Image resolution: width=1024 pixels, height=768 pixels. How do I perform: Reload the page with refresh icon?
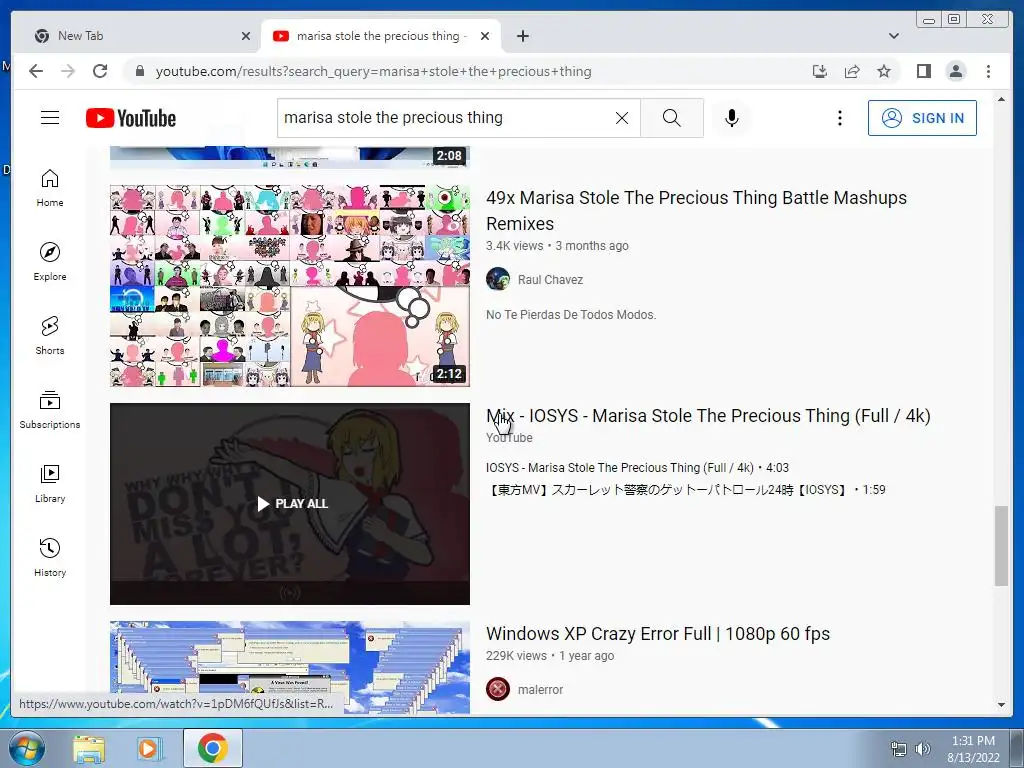[100, 71]
